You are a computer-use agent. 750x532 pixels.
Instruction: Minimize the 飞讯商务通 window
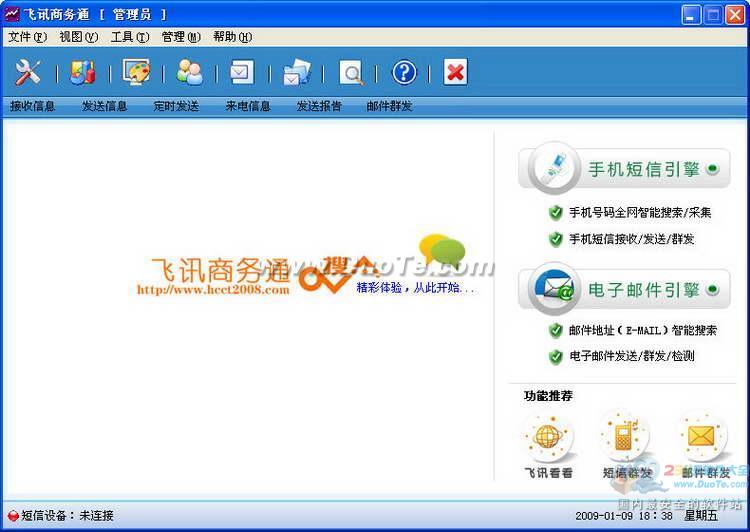pyautogui.click(x=690, y=15)
